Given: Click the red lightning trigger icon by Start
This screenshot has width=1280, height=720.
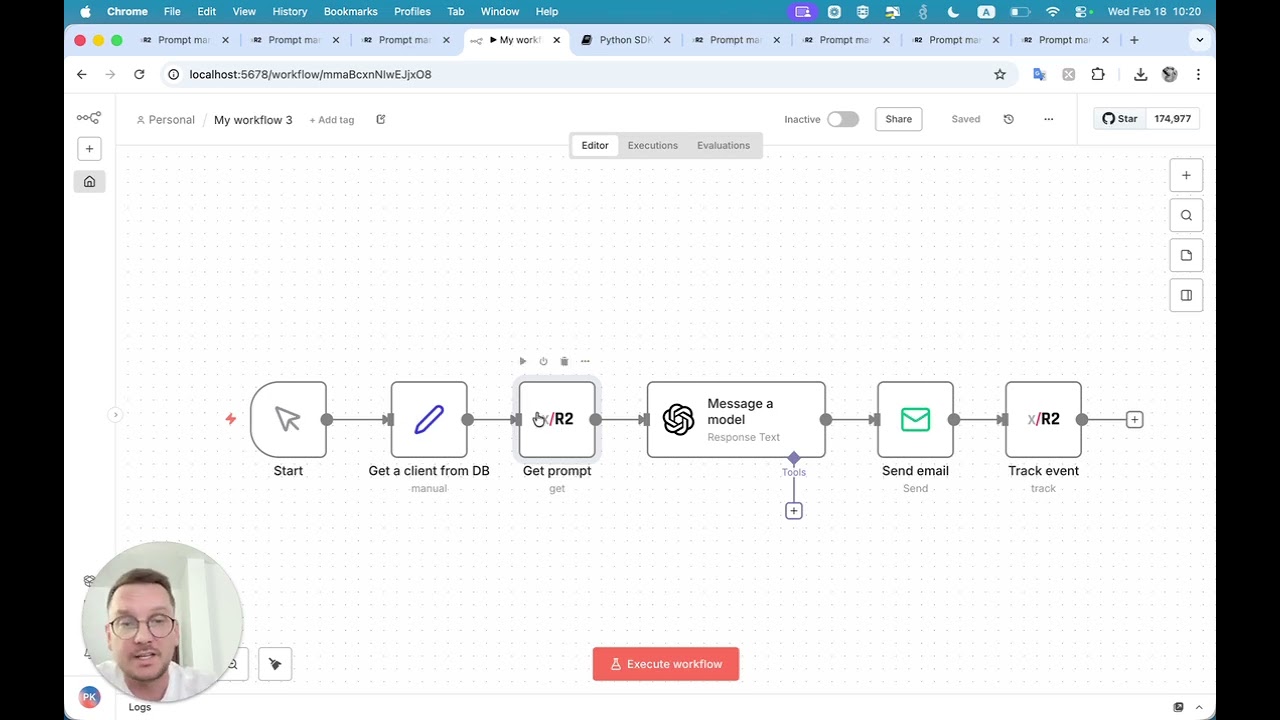Looking at the screenshot, I should coord(230,419).
